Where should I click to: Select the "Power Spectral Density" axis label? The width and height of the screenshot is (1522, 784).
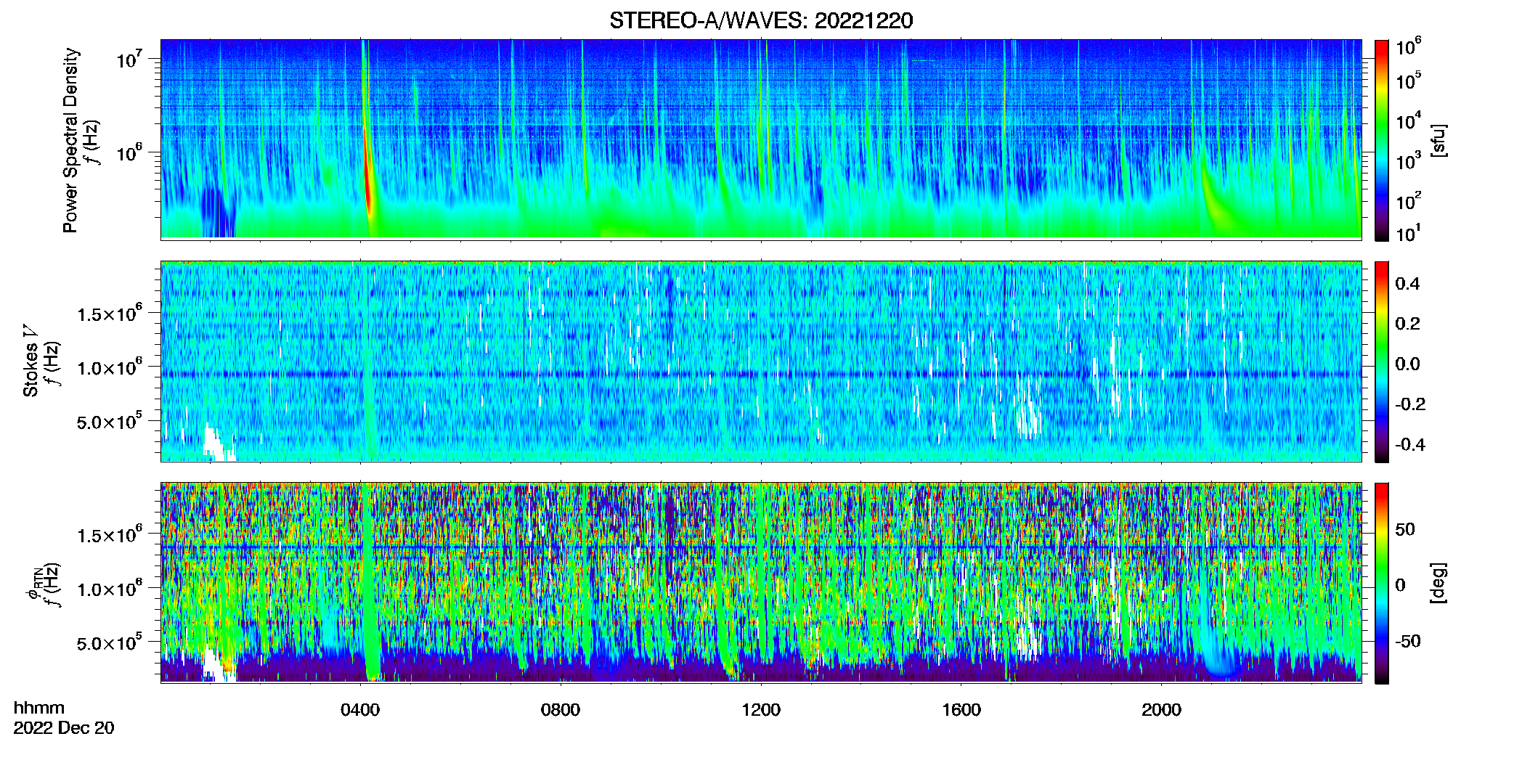coord(70,140)
